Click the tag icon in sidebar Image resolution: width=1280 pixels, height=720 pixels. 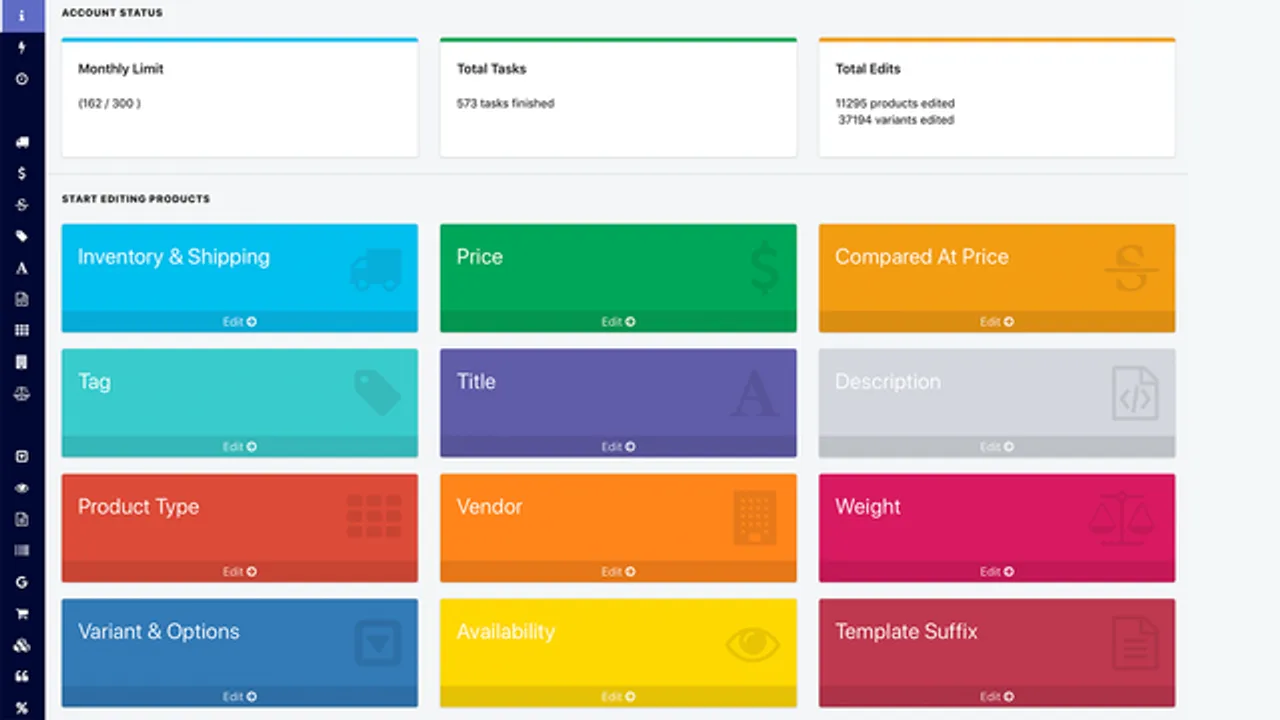22,237
